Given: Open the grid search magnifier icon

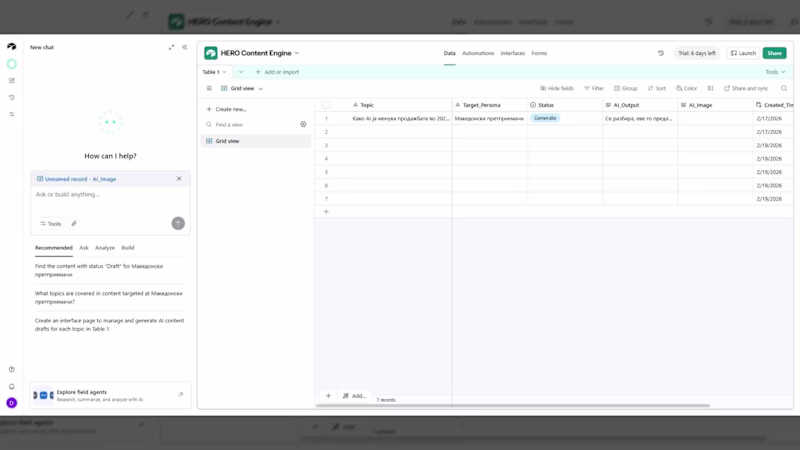Looking at the screenshot, I should point(784,88).
